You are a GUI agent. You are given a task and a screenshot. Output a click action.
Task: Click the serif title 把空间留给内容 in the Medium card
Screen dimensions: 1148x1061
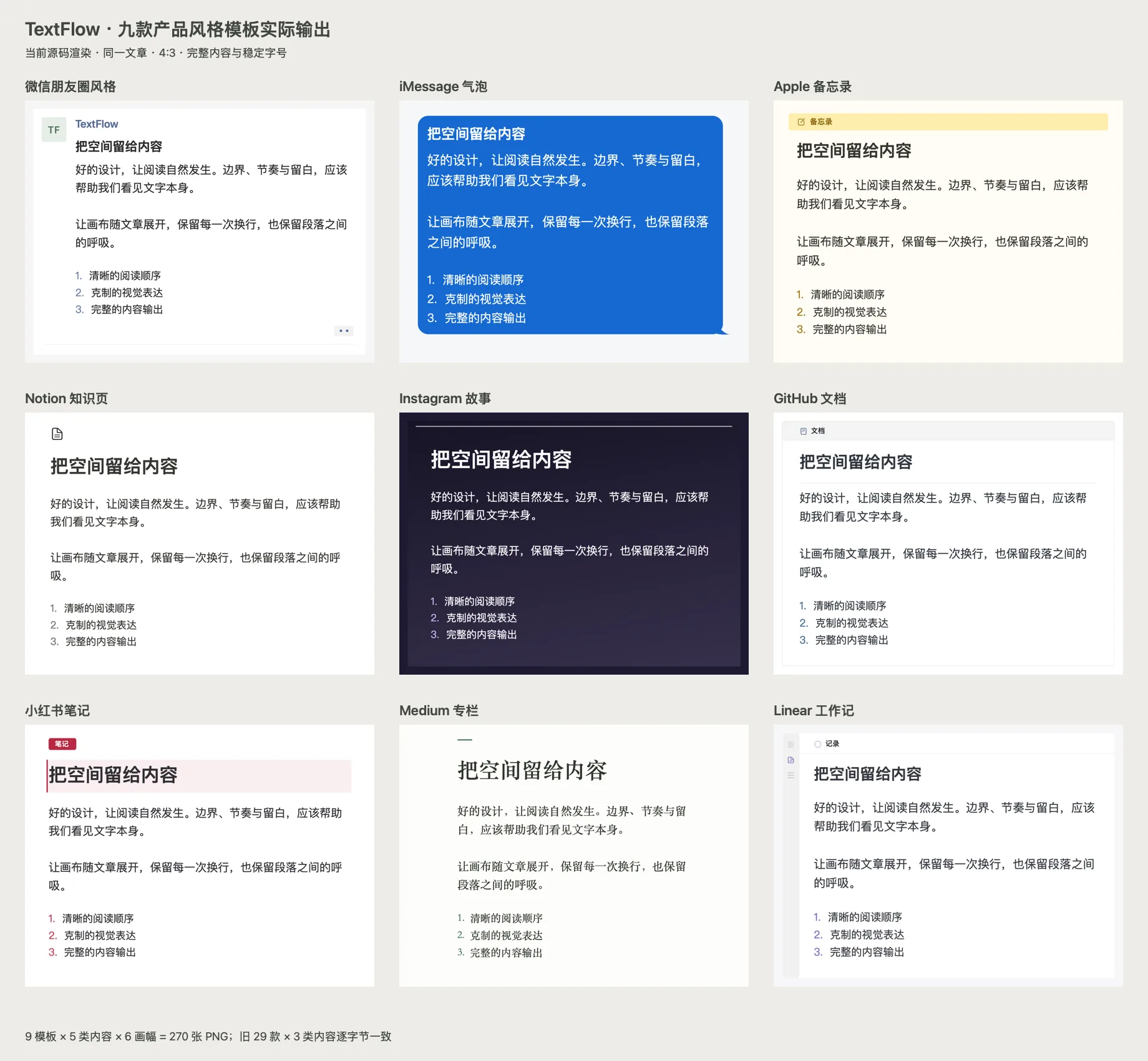click(x=532, y=771)
